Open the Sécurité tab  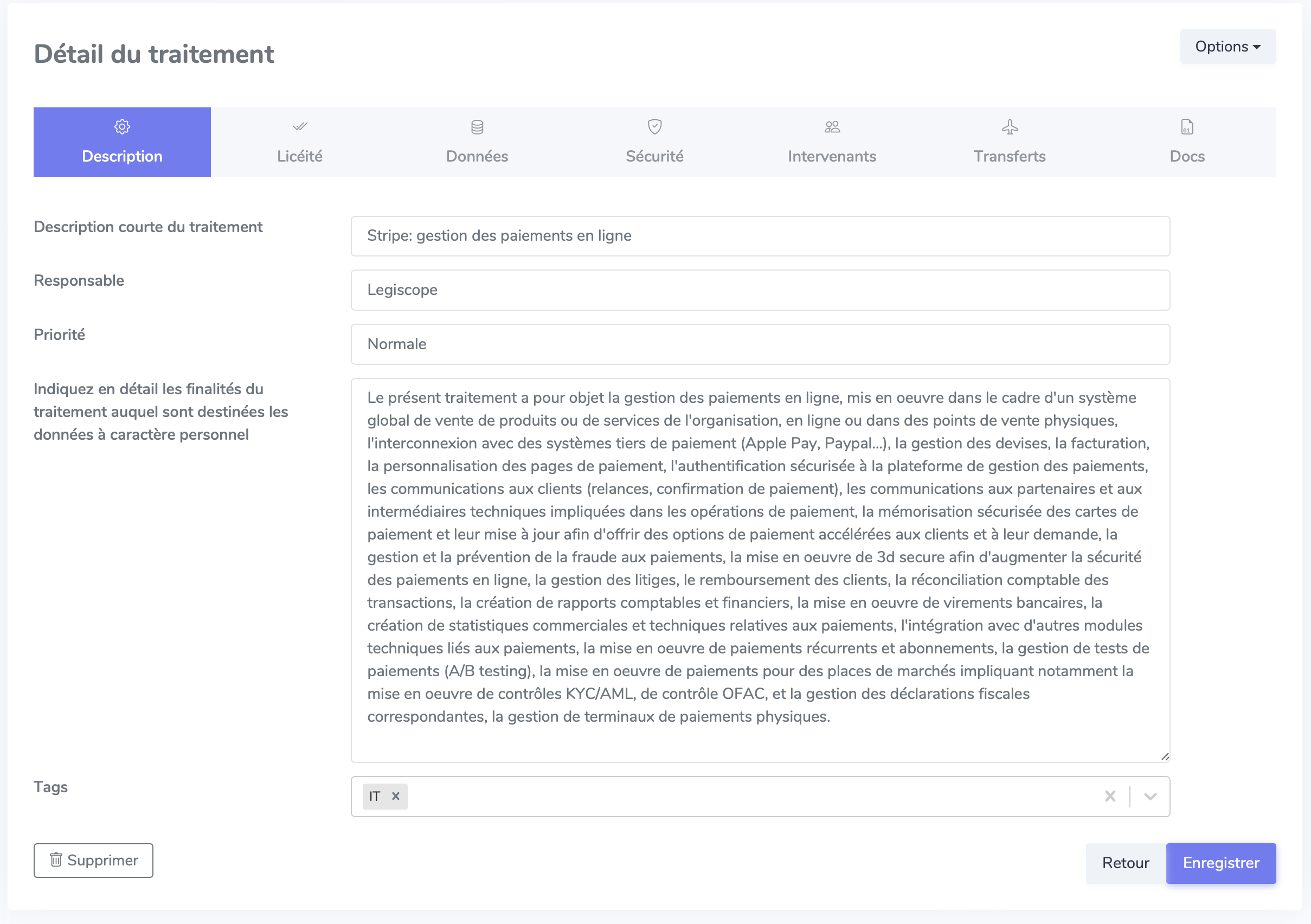tap(655, 142)
